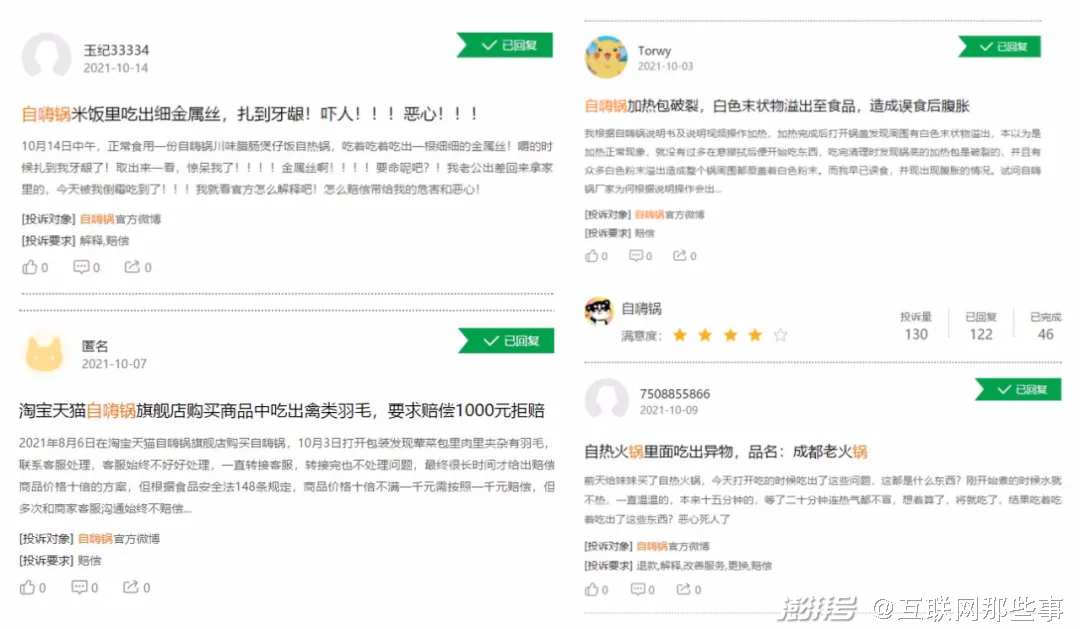Click username 匿名
Screen dimensions: 1080x629
pyautogui.click(x=95, y=346)
